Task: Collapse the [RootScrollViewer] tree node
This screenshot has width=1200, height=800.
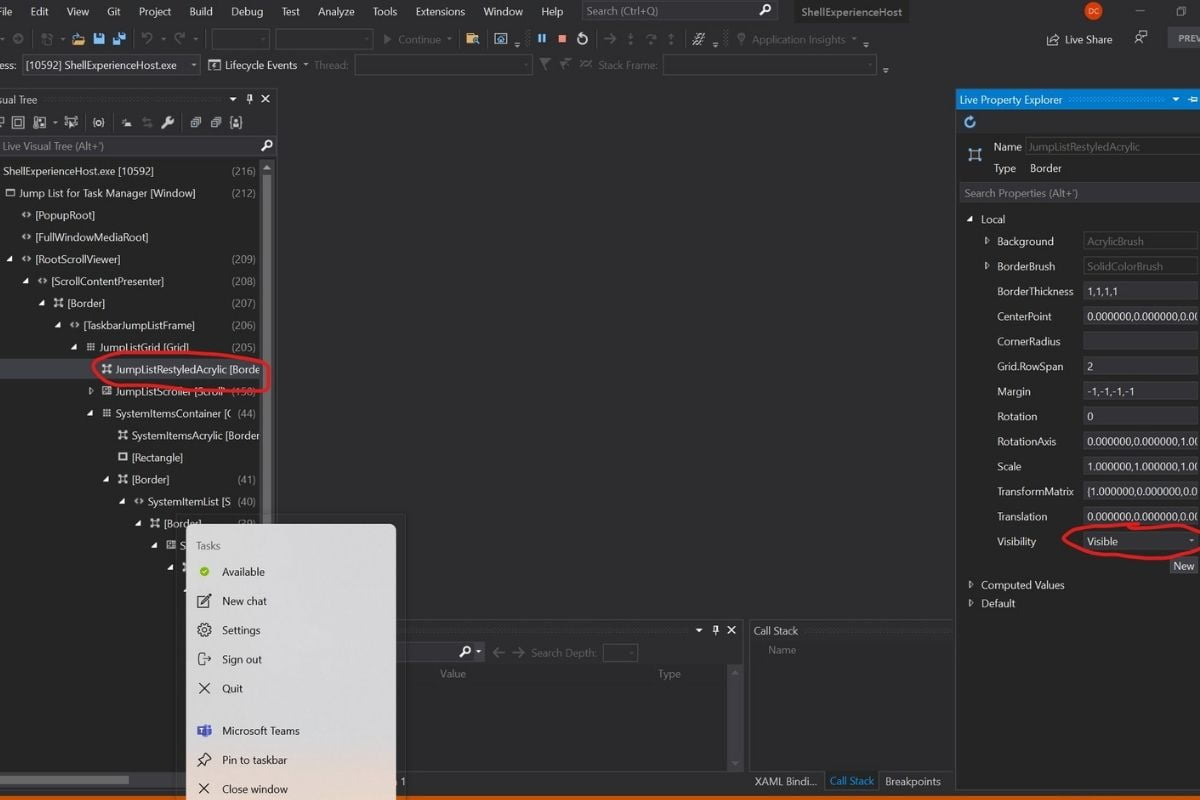Action: click(10, 259)
